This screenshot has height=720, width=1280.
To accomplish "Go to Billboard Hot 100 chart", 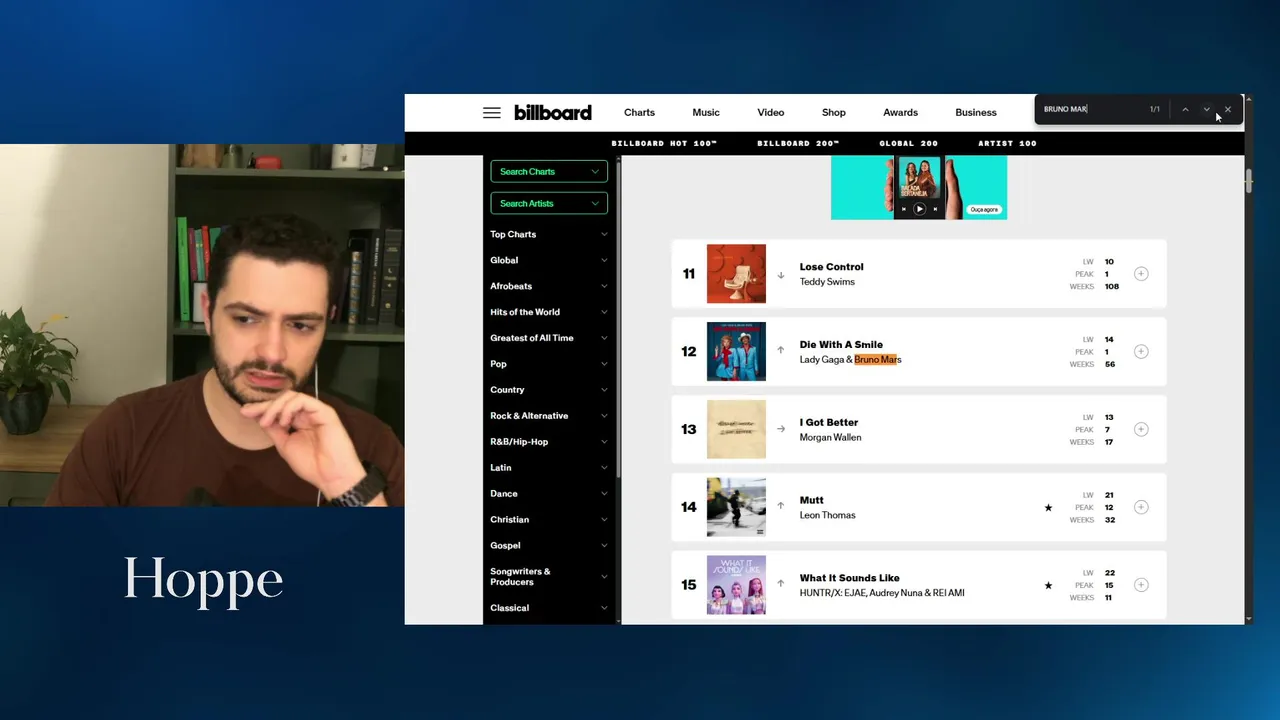I will (664, 144).
